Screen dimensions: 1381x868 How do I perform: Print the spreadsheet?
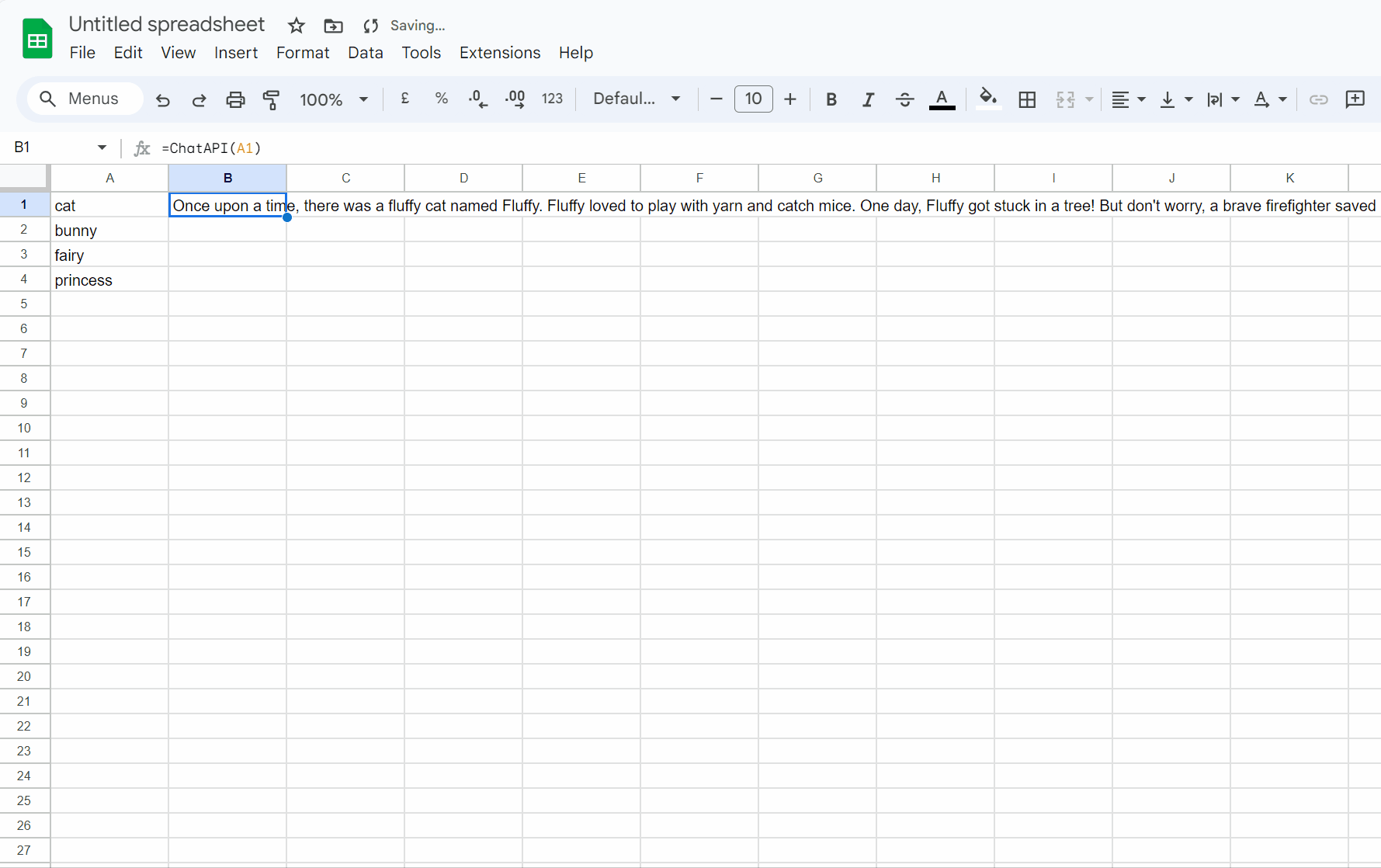[x=235, y=99]
